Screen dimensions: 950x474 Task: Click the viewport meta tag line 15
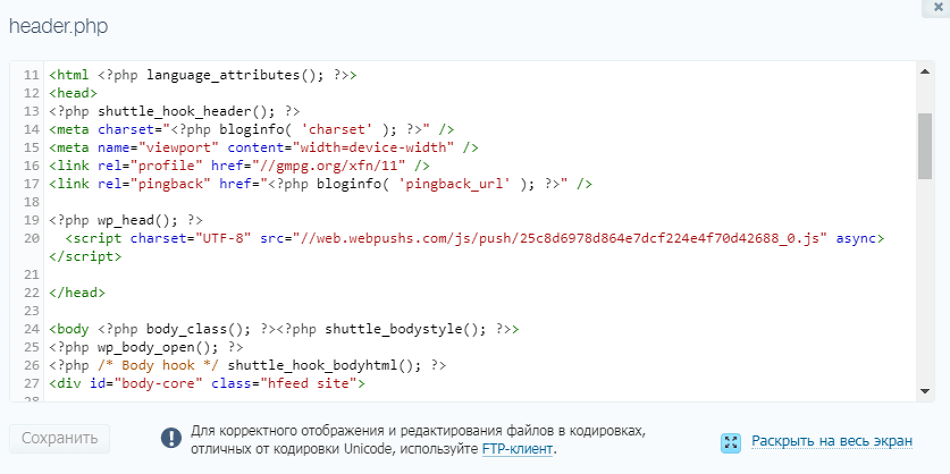(x=264, y=148)
